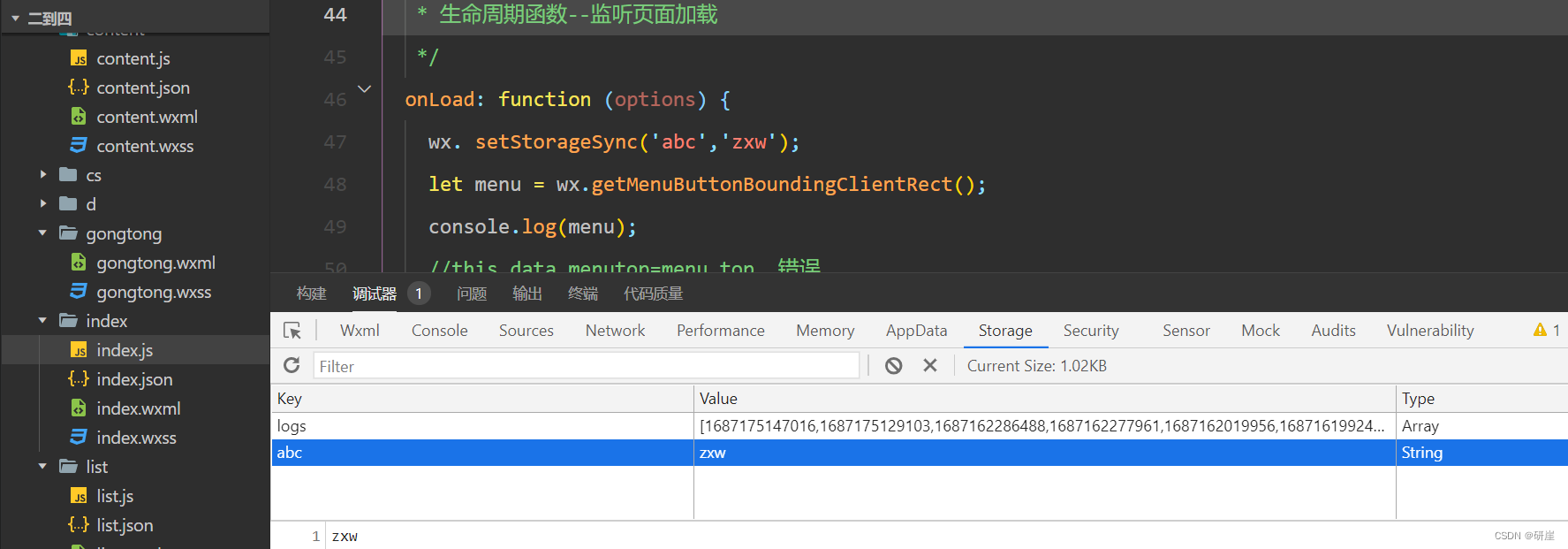Open the AppData devtools tab

916,331
